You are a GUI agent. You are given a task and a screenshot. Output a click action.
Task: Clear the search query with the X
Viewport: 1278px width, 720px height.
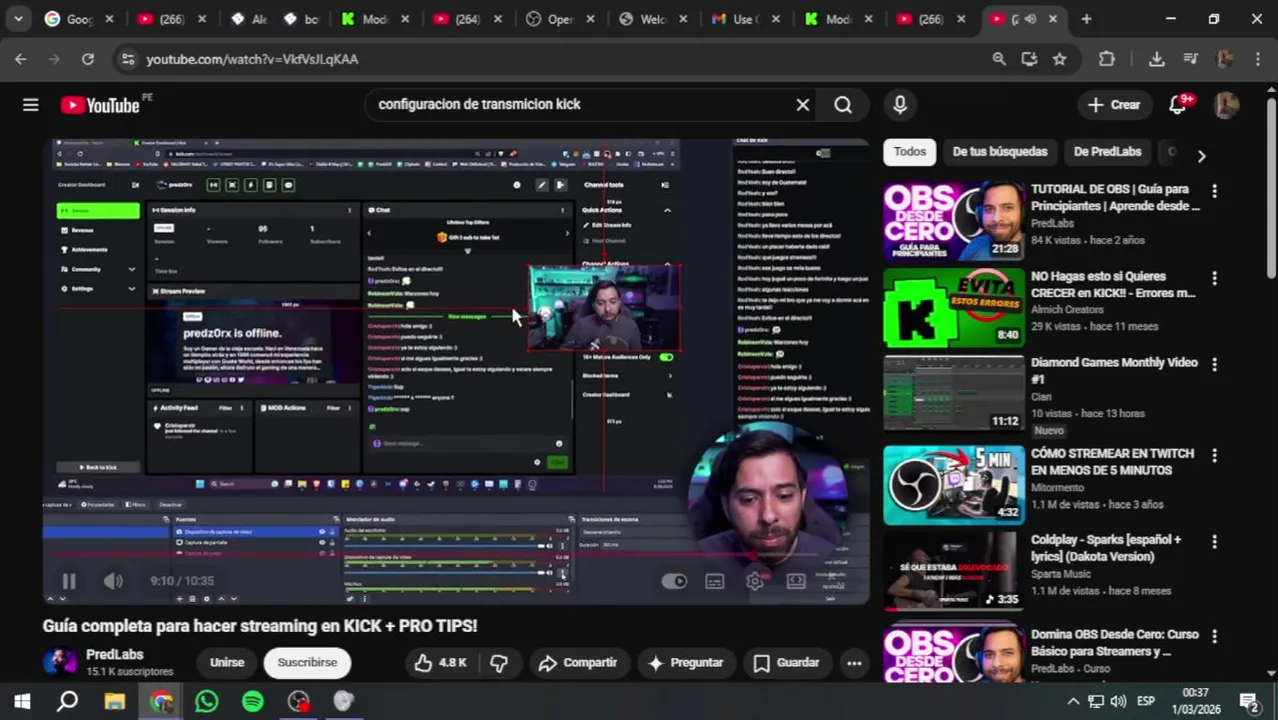(x=802, y=104)
